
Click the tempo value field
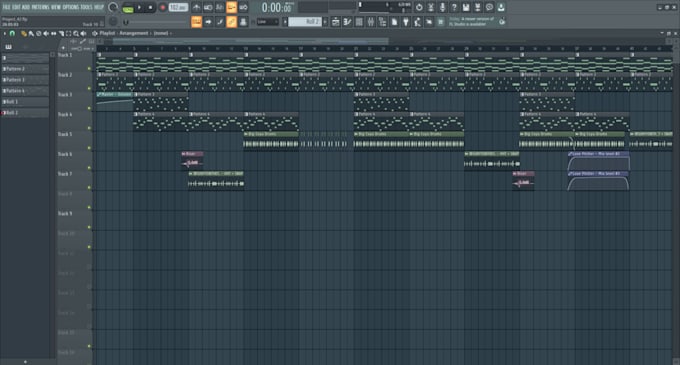coord(178,7)
